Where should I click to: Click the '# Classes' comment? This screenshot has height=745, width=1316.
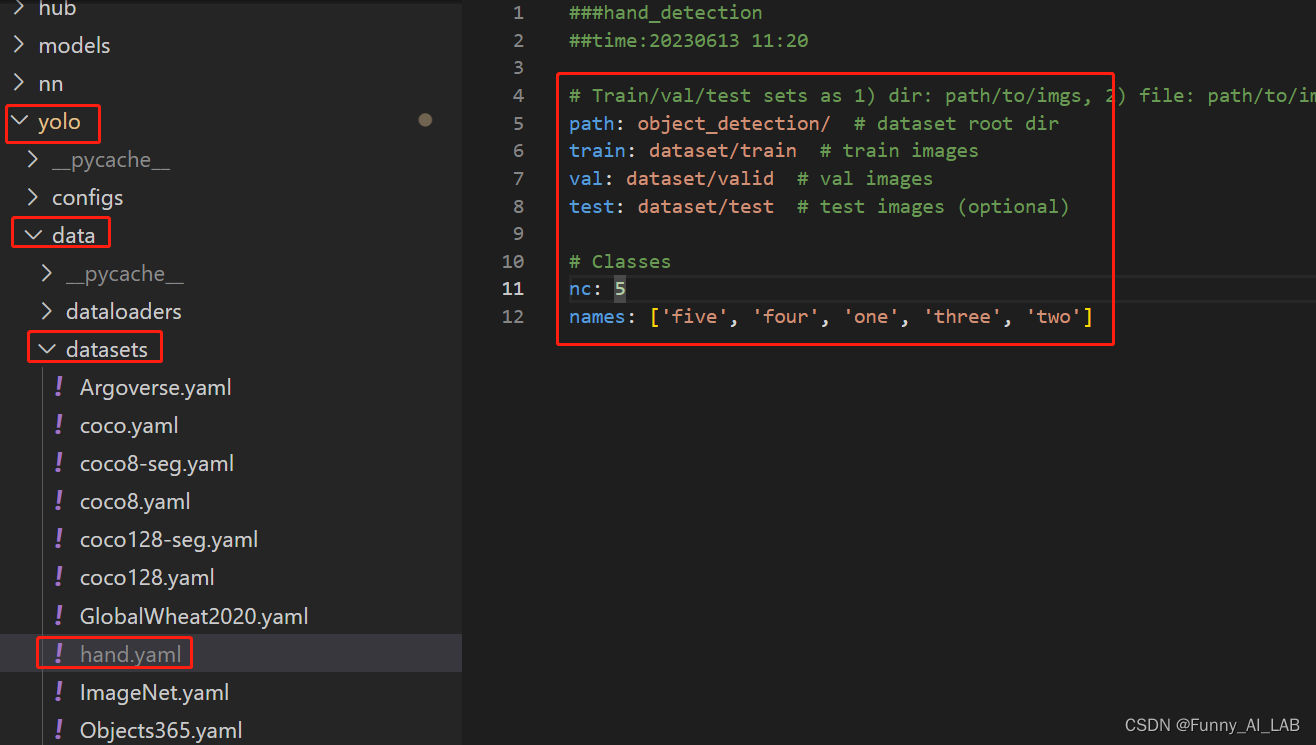[620, 262]
